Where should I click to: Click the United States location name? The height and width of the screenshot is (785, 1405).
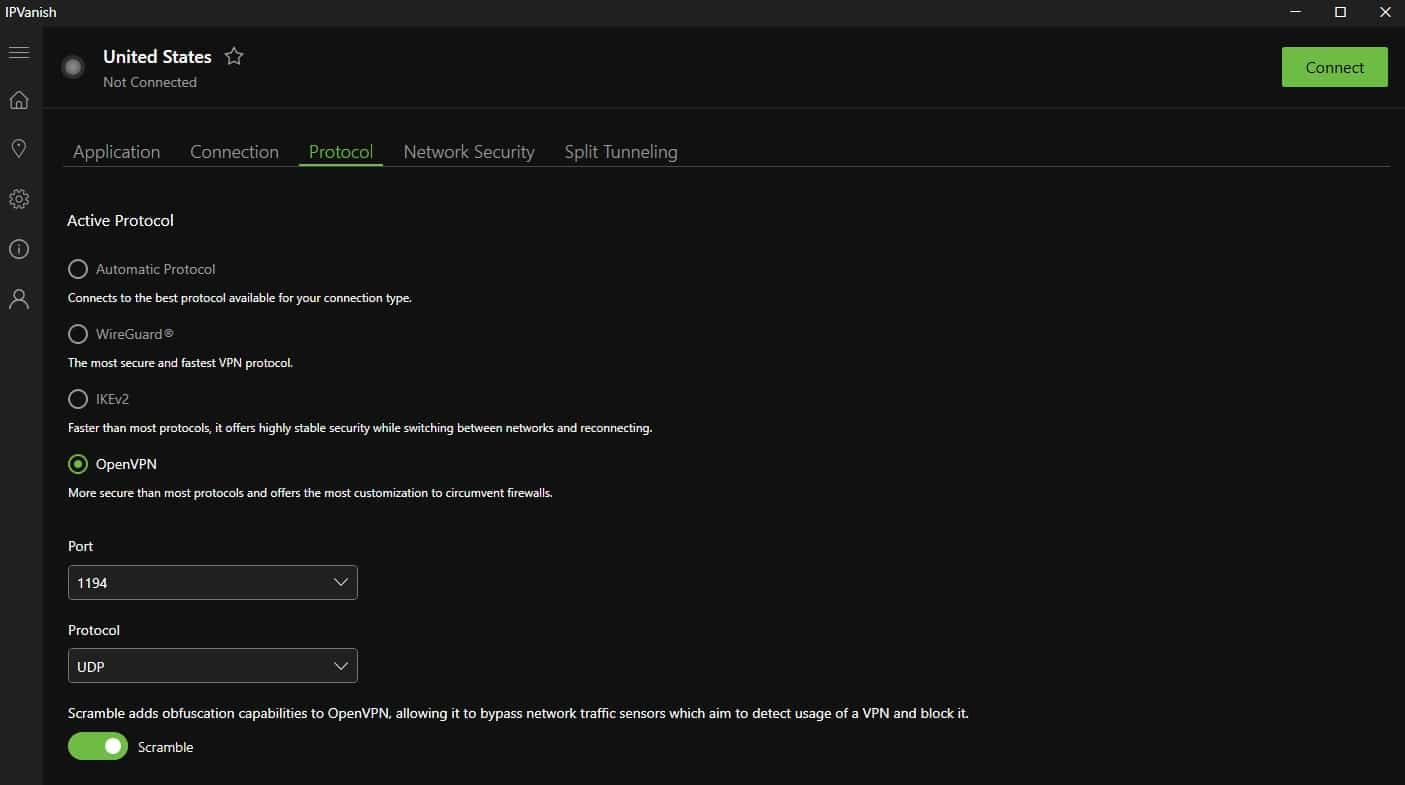pyautogui.click(x=157, y=57)
